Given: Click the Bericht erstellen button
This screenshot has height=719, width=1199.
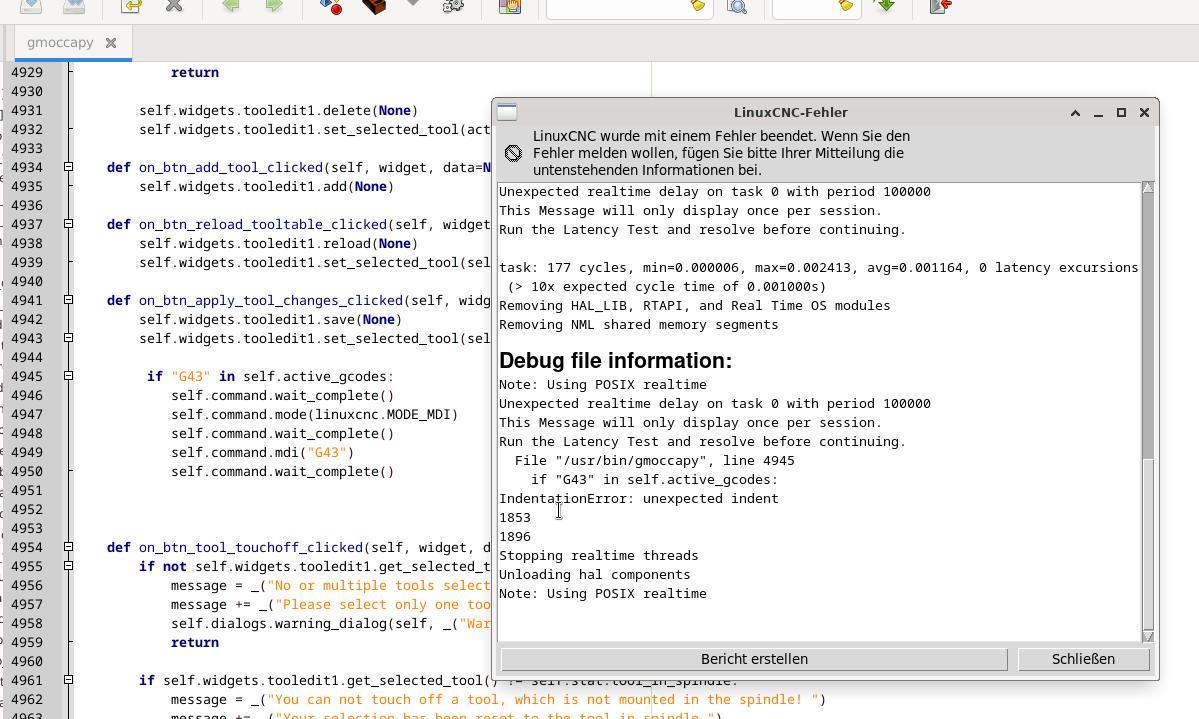Looking at the screenshot, I should (754, 659).
